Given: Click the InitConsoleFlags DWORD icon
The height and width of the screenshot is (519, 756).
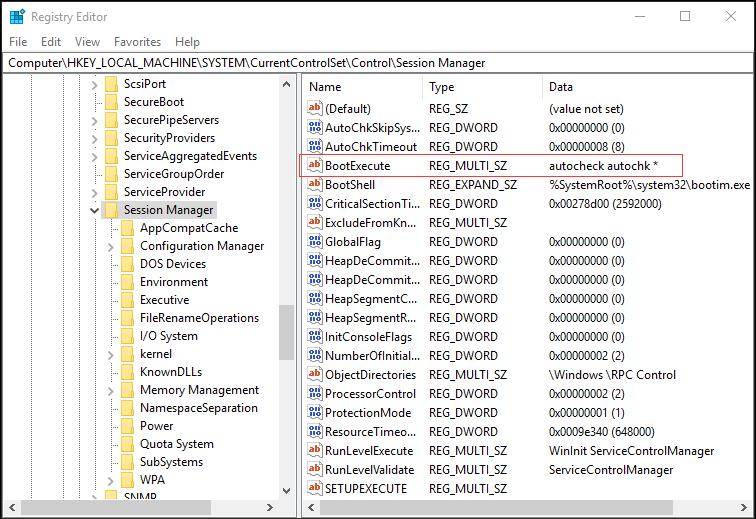Looking at the screenshot, I should click(x=314, y=336).
